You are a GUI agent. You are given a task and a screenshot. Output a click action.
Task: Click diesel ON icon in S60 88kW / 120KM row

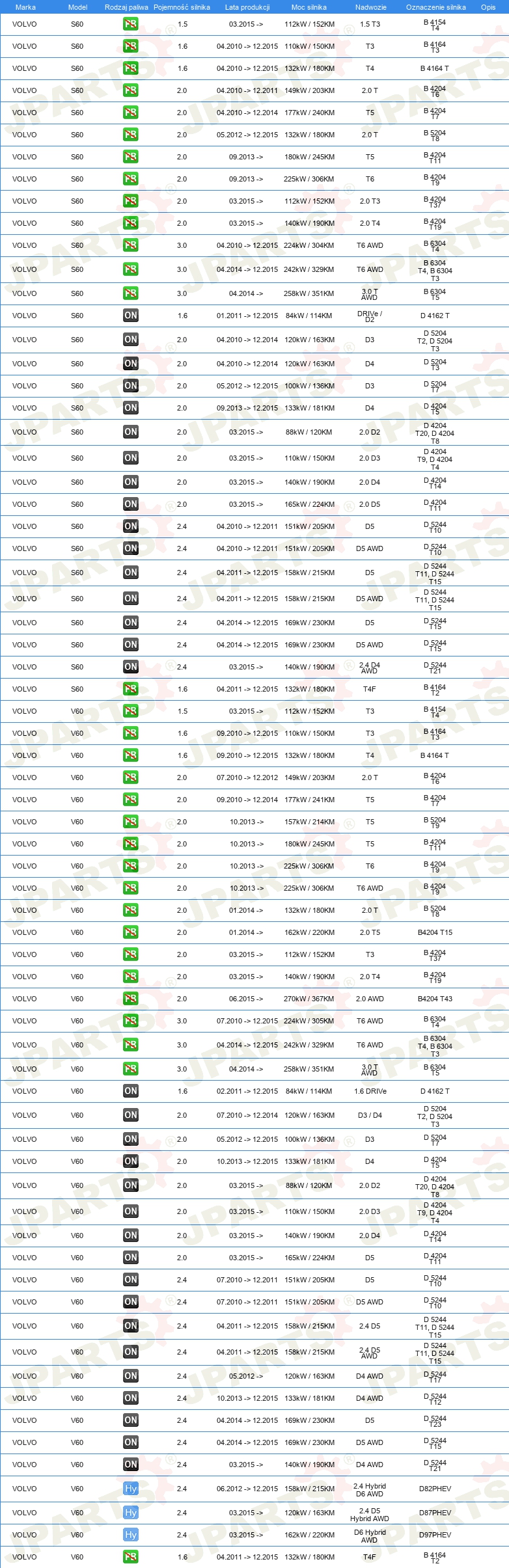pos(130,432)
